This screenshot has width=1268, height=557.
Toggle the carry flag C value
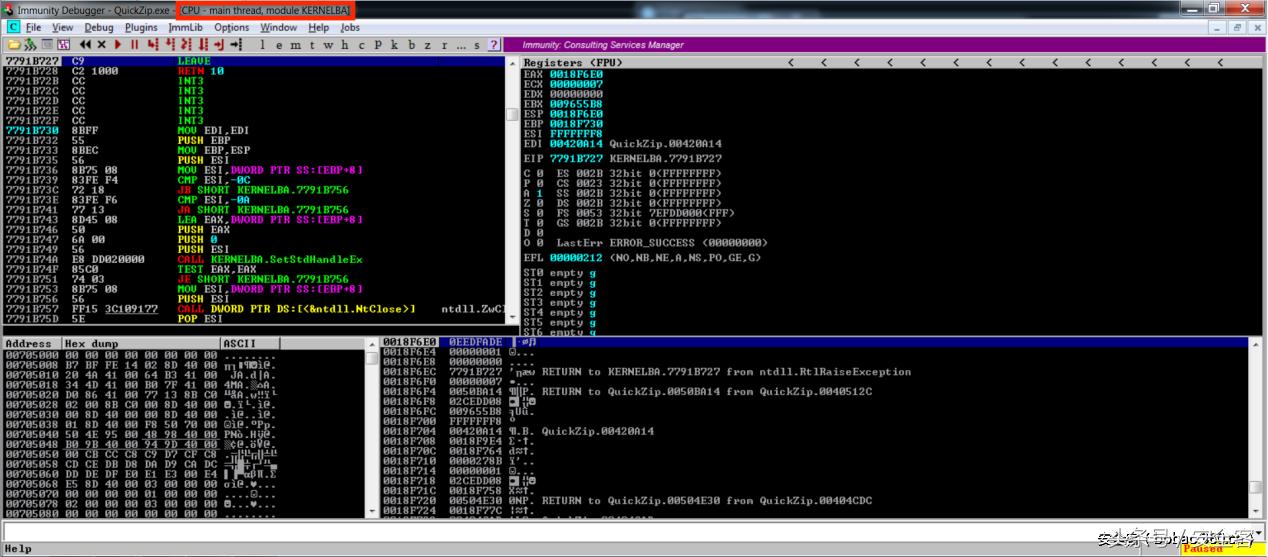coord(540,172)
